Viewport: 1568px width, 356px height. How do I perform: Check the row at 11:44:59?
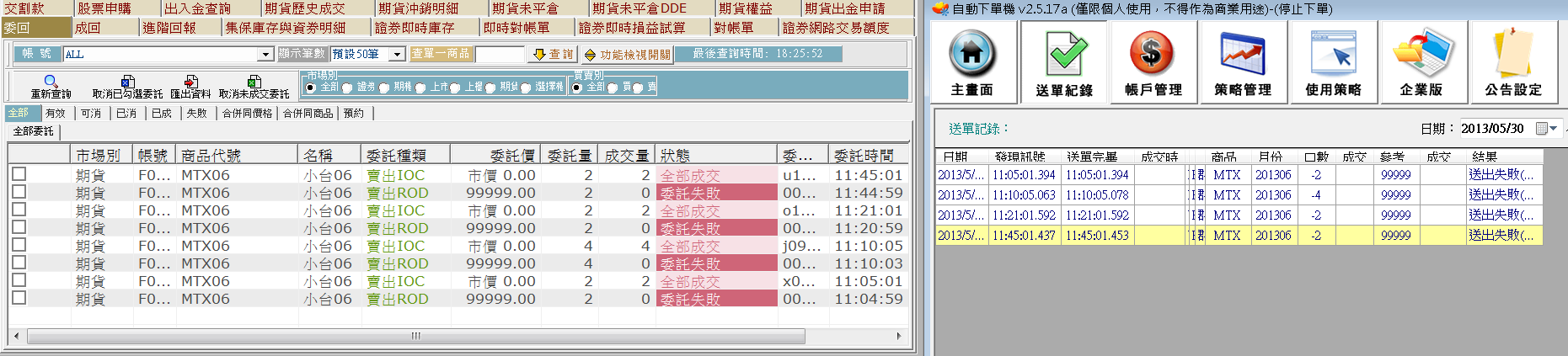pyautogui.click(x=19, y=191)
